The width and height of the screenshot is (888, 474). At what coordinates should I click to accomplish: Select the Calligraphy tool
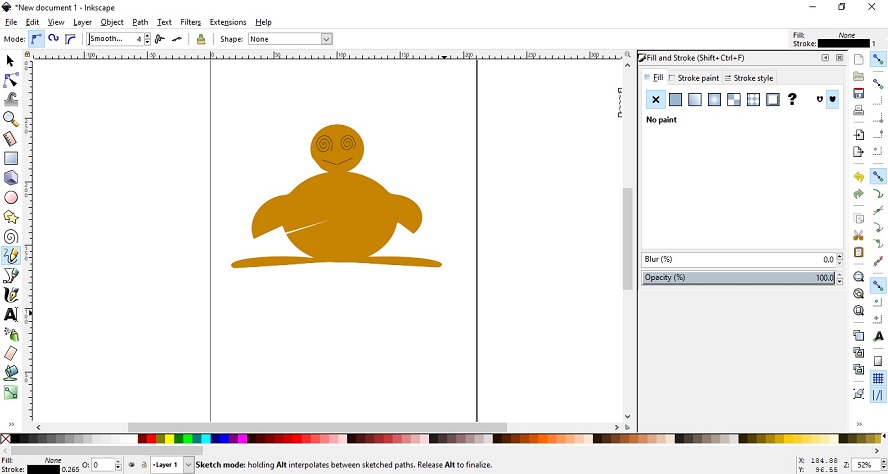11,295
